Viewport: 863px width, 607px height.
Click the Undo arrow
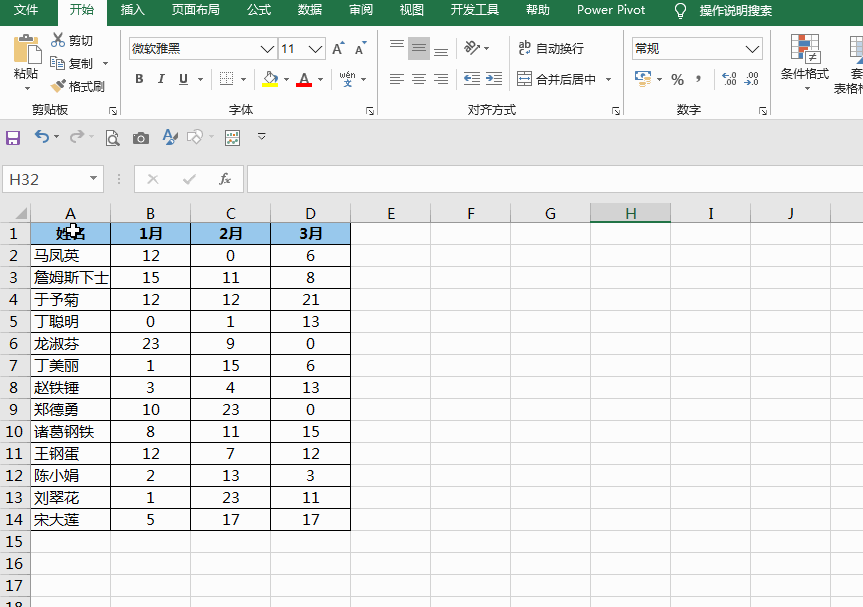click(x=42, y=136)
